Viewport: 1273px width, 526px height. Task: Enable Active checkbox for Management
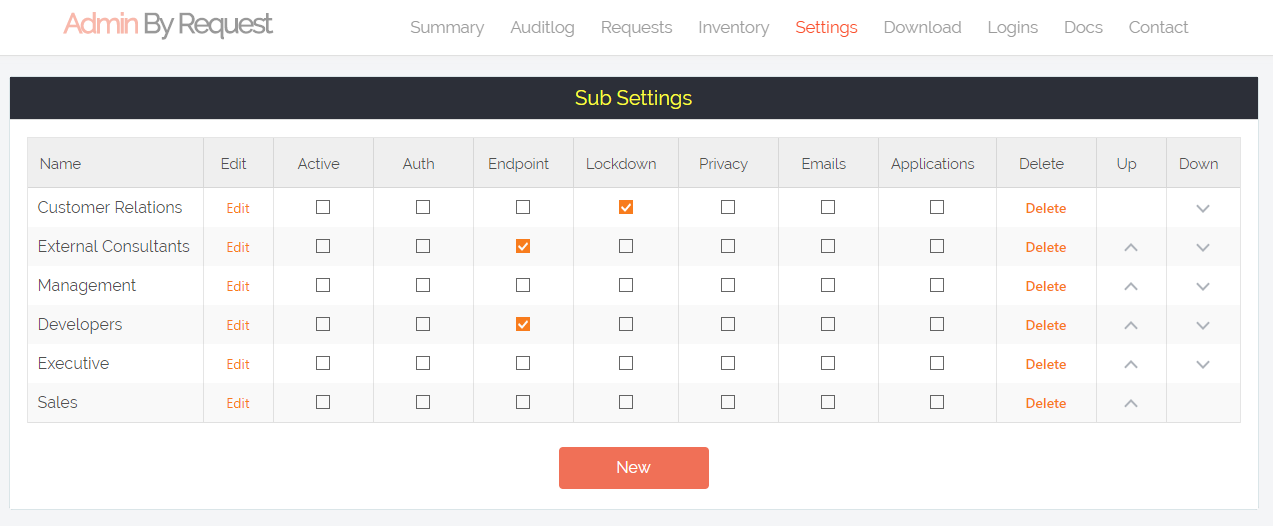click(323, 285)
